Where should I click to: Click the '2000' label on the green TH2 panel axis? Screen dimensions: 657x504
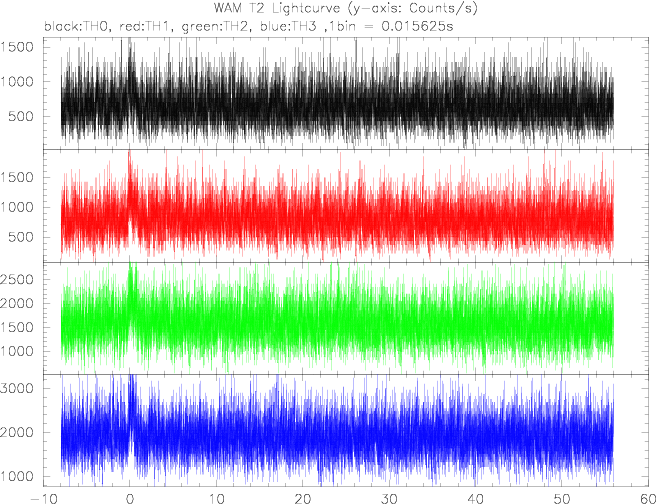tap(17, 303)
